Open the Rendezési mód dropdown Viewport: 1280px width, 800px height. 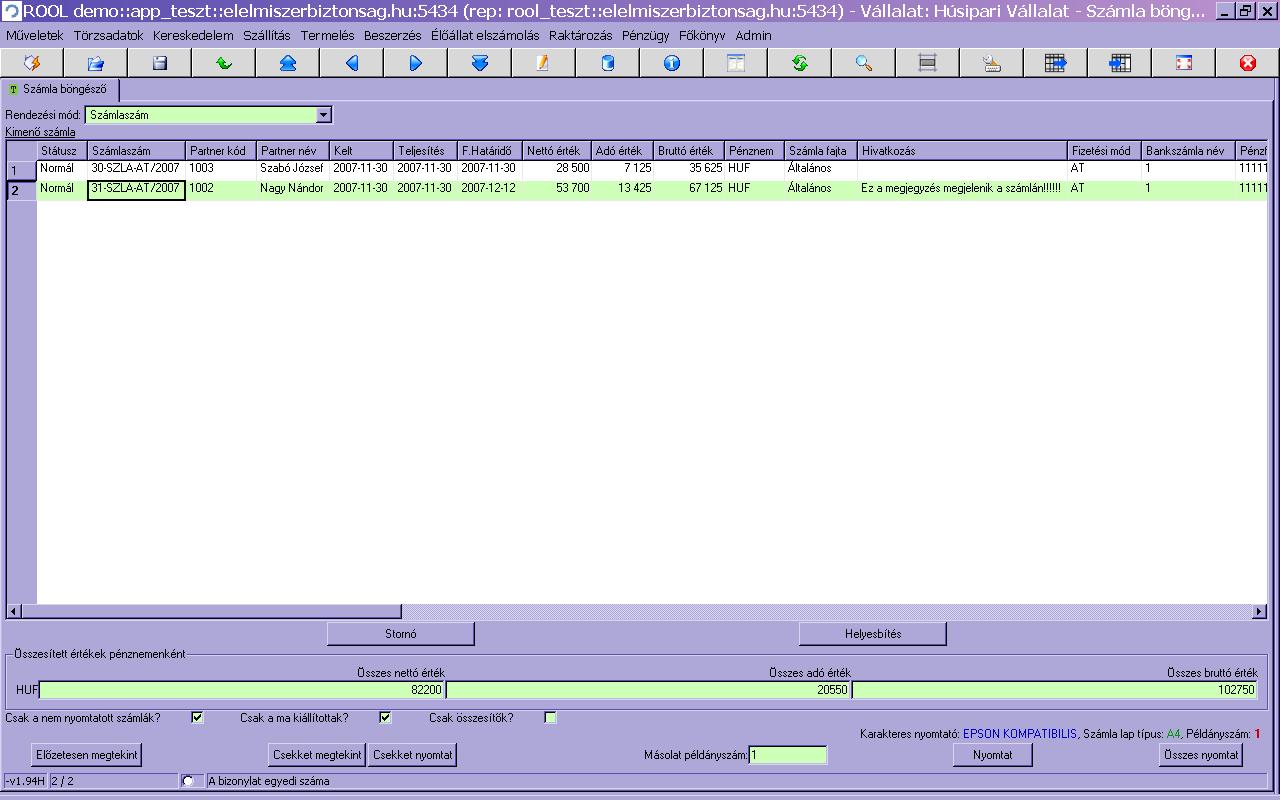[x=323, y=115]
